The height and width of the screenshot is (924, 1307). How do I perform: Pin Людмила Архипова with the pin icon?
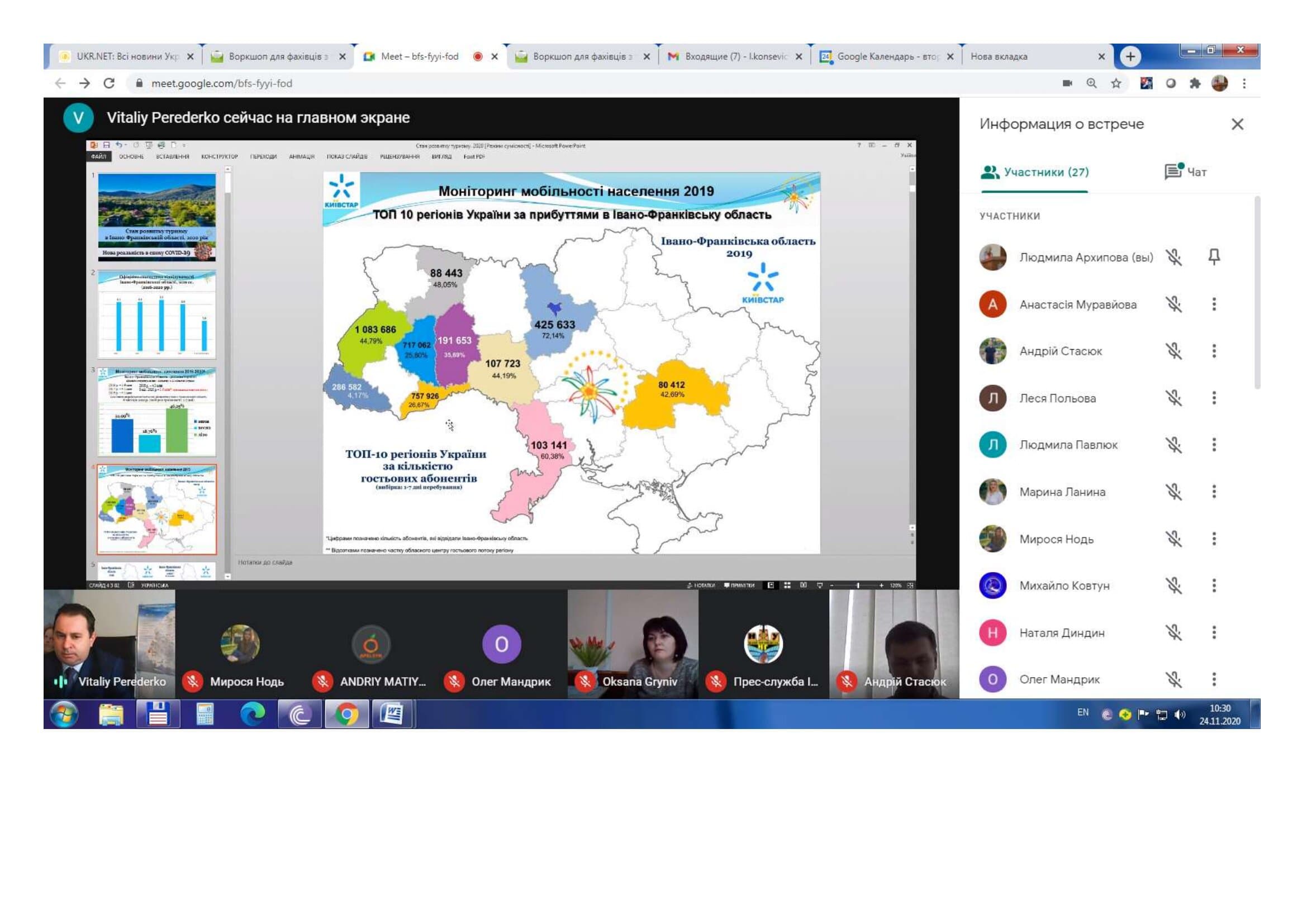coord(1214,257)
